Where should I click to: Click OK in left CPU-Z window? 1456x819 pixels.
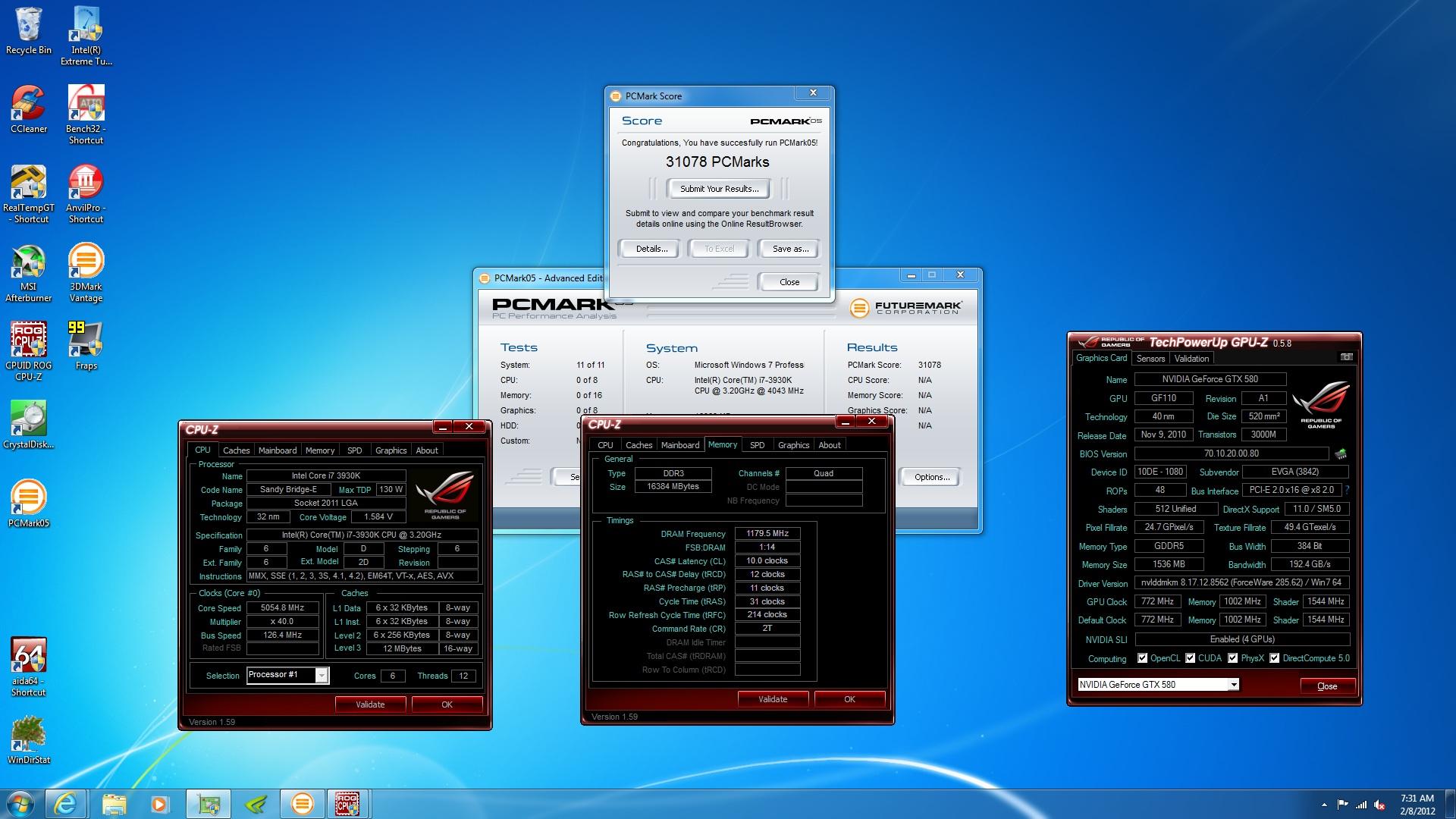tap(447, 704)
